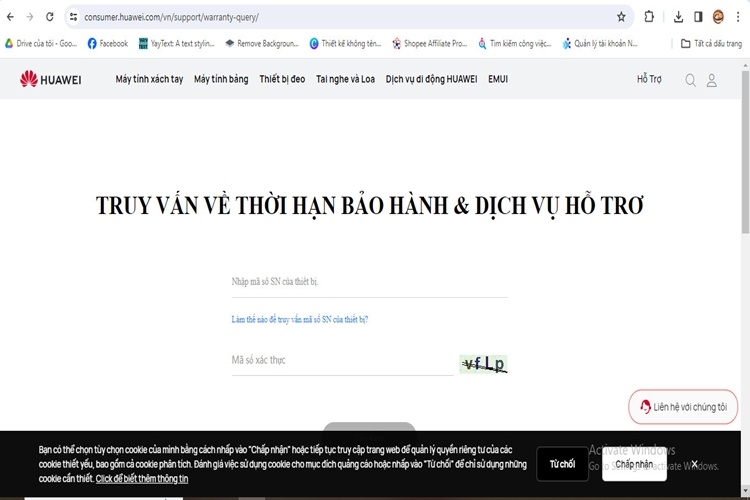
Task: Click the Huawei site search icon
Action: coord(690,80)
